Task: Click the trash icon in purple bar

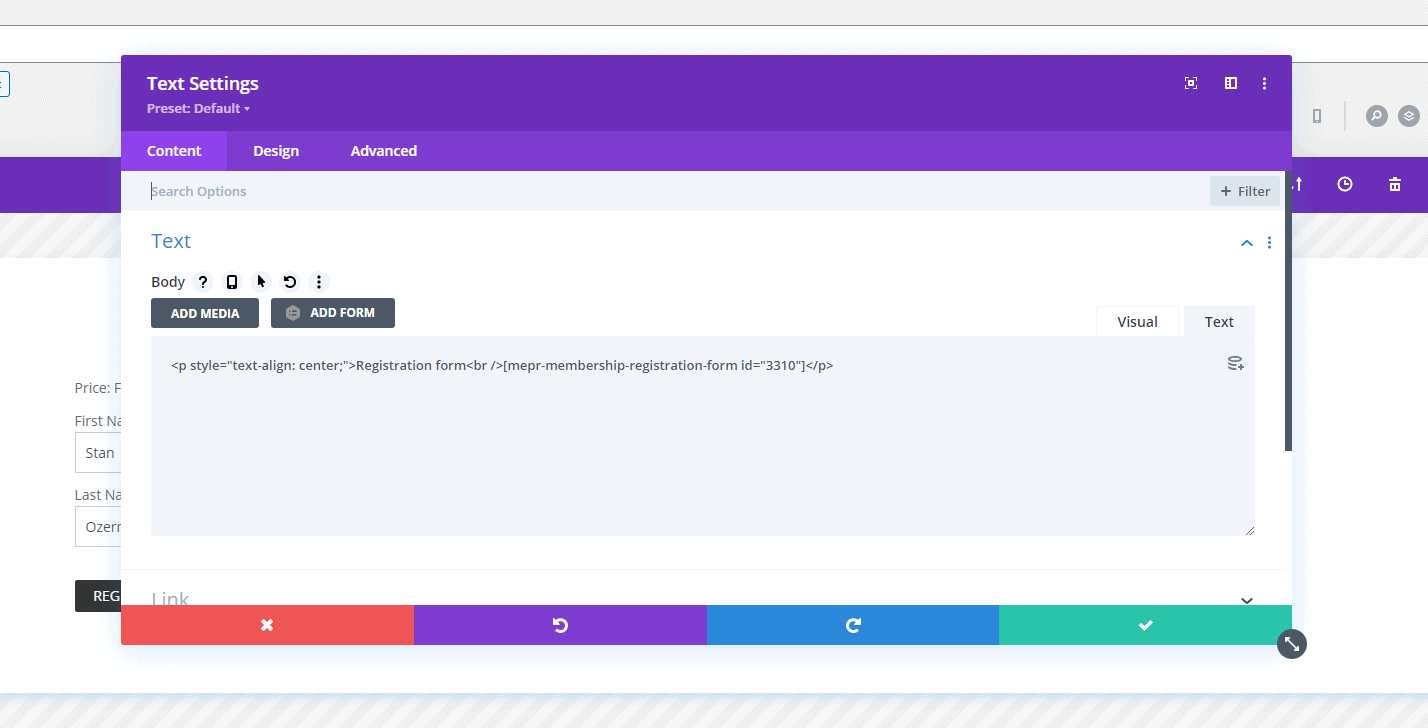Action: tap(1395, 184)
